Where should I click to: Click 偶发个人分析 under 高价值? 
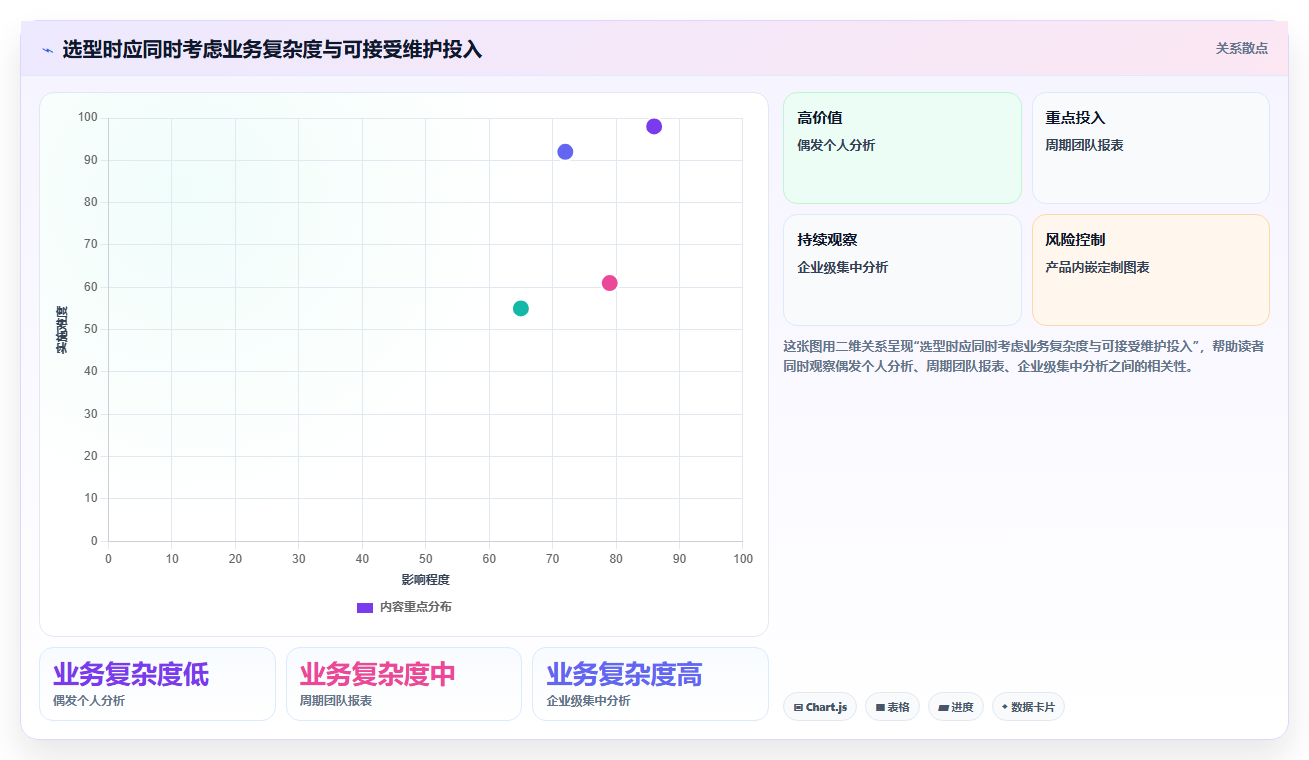pyautogui.click(x=836, y=146)
